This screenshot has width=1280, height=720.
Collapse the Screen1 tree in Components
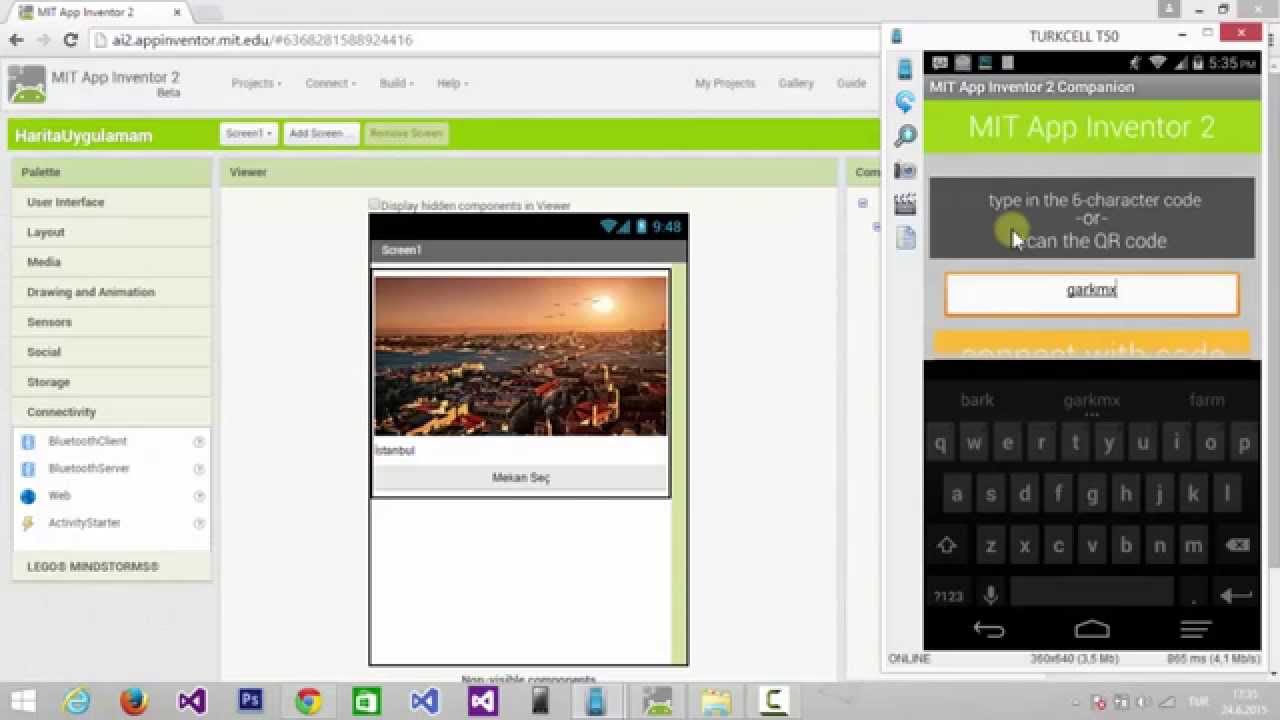coord(862,203)
